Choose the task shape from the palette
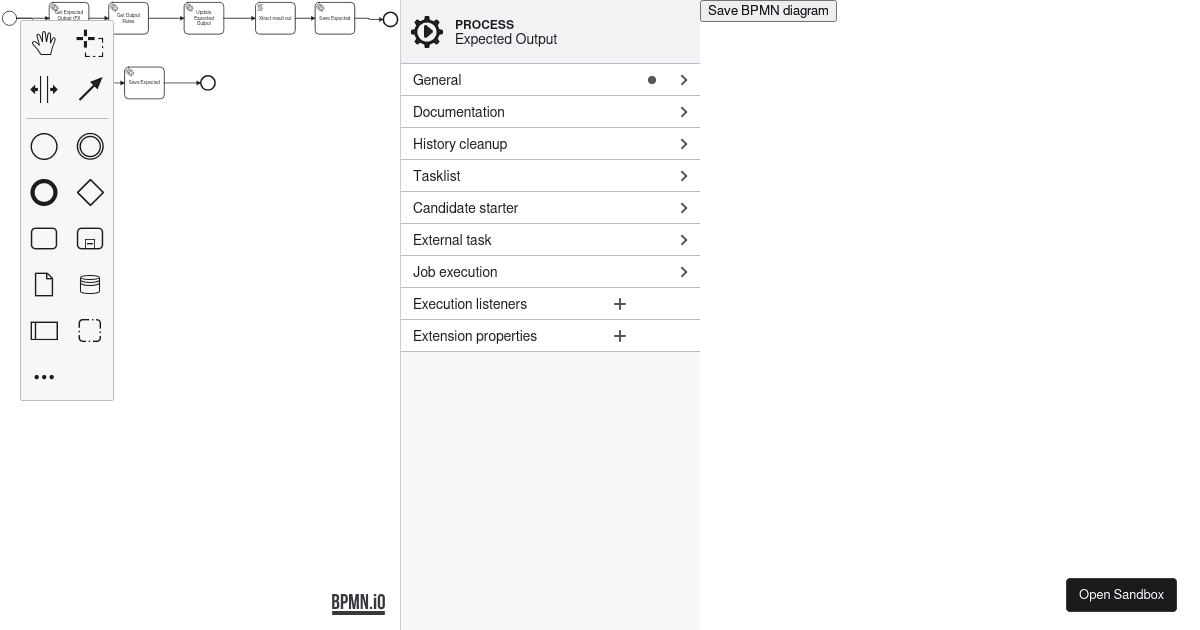The image size is (1200, 630). point(44,238)
